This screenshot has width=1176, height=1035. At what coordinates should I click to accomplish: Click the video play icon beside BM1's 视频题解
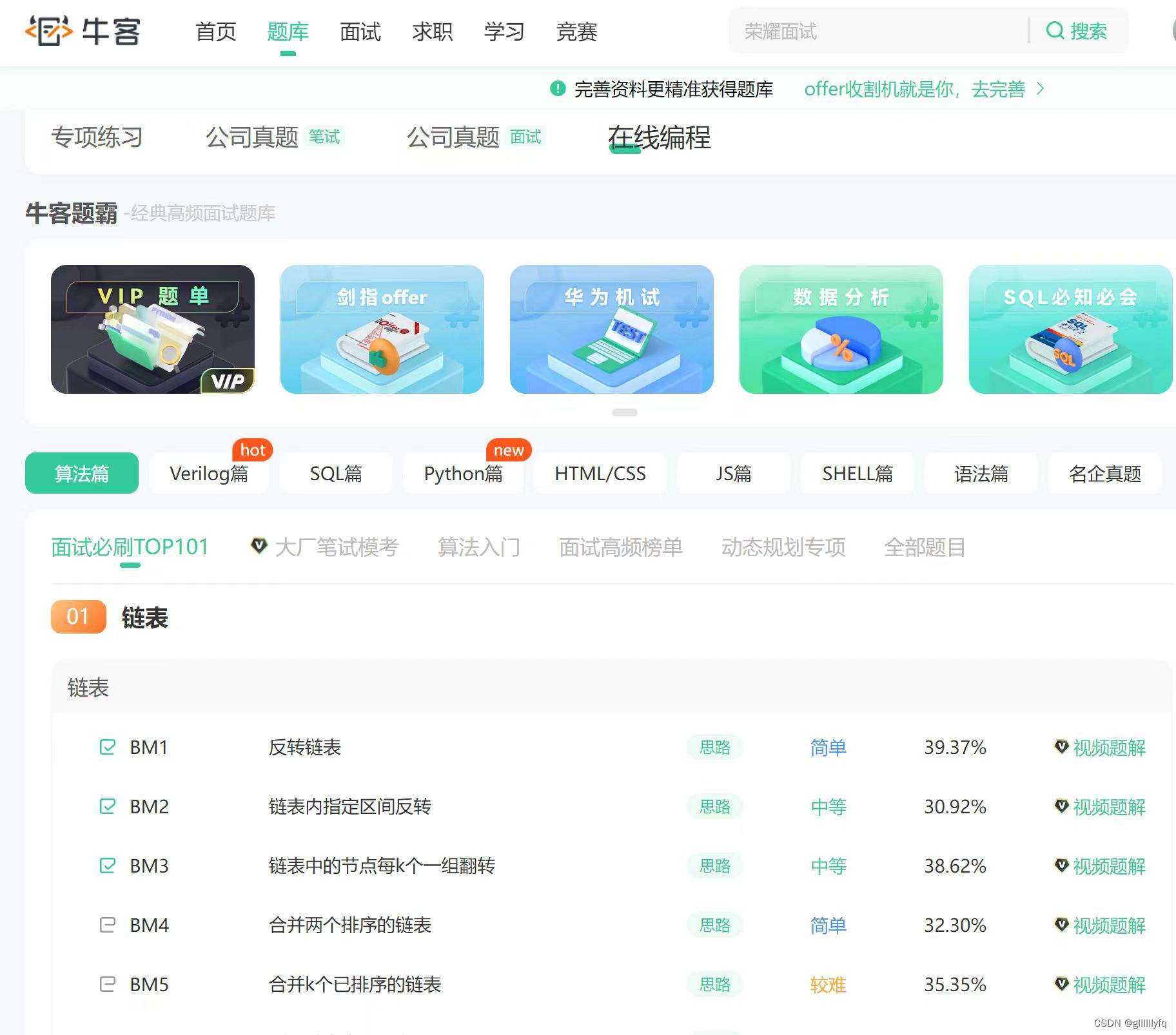pyautogui.click(x=1063, y=748)
